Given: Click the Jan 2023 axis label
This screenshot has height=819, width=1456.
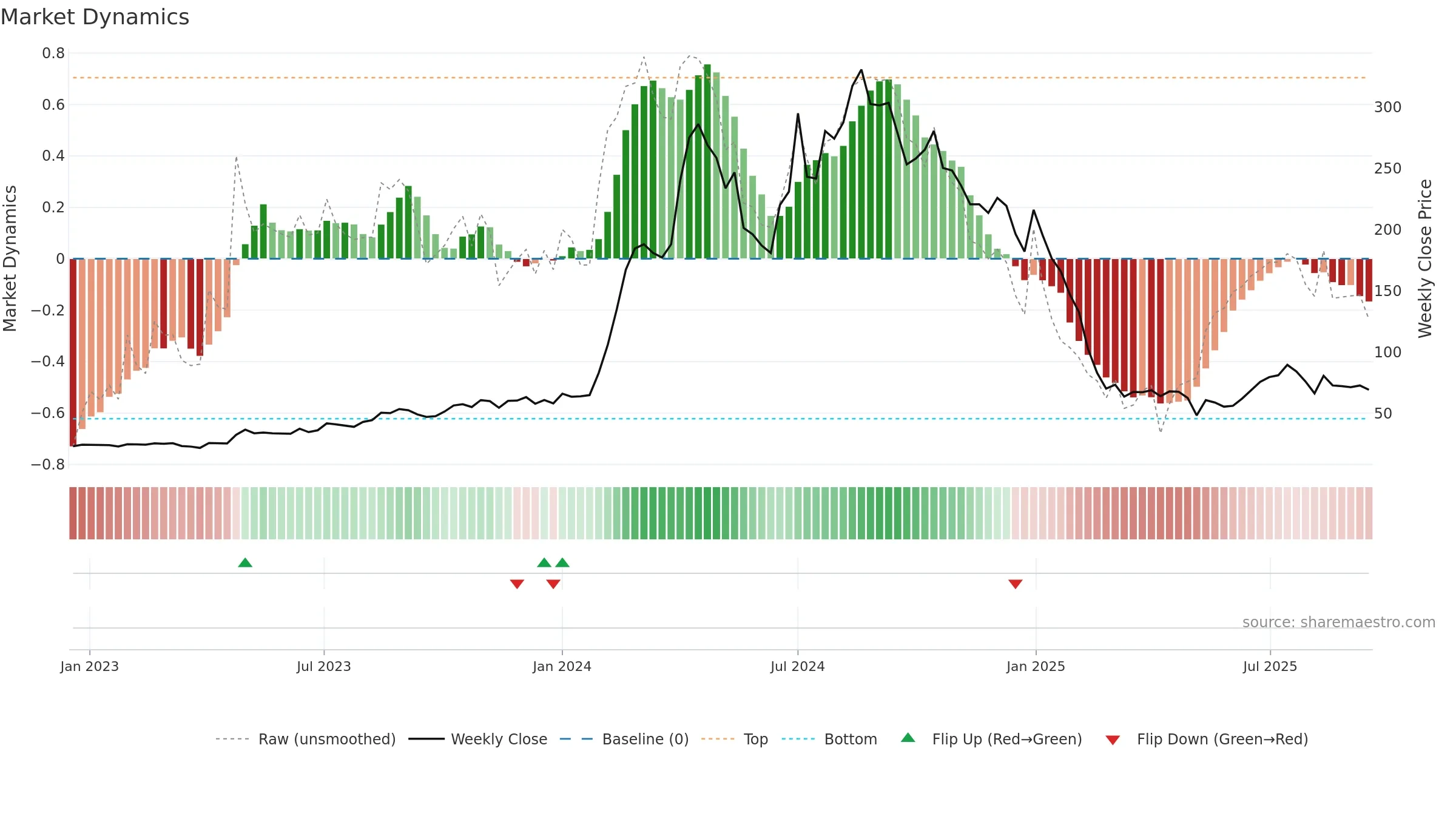Looking at the screenshot, I should pyautogui.click(x=90, y=666).
